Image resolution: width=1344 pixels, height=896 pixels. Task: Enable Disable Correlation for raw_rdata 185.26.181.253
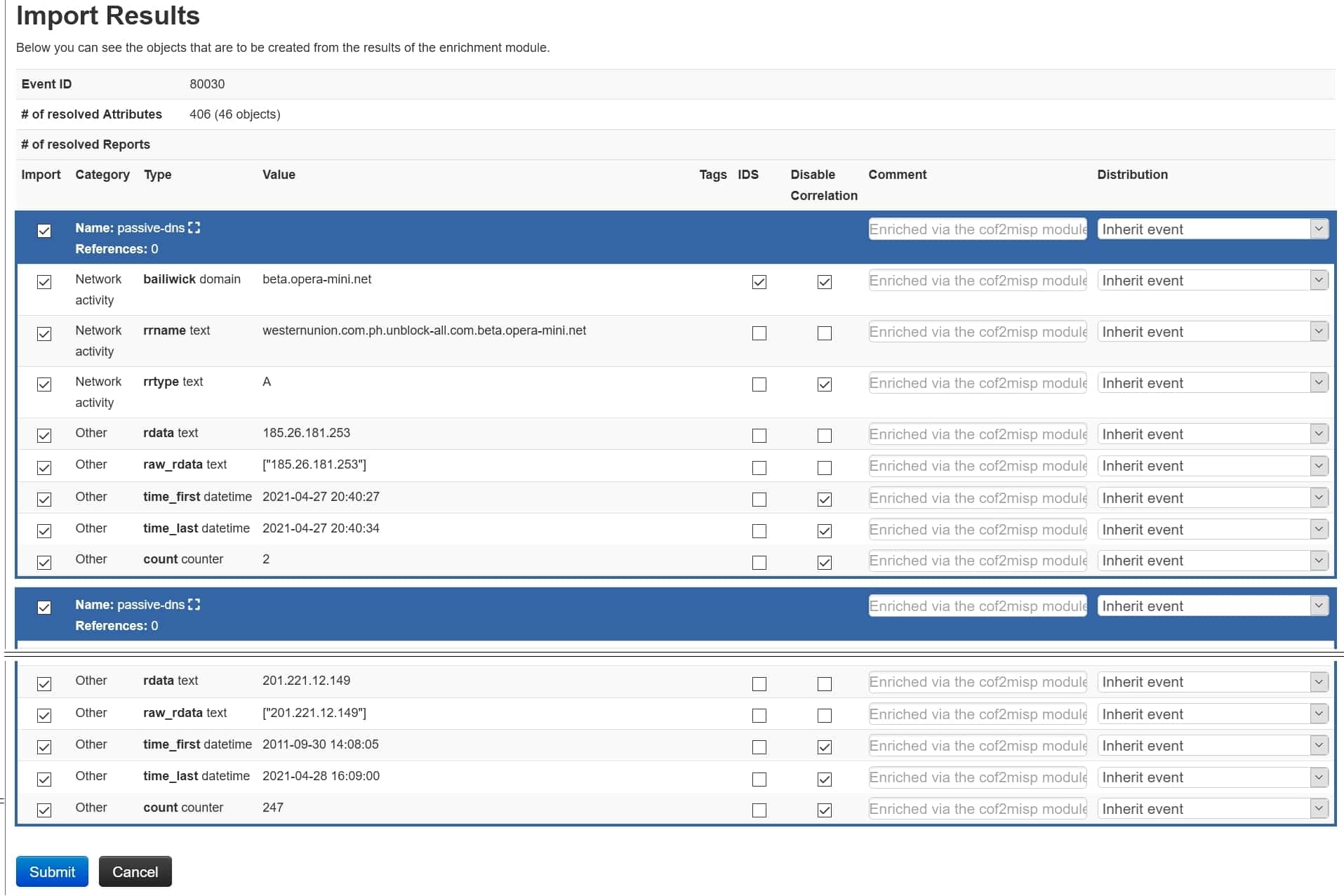point(825,467)
